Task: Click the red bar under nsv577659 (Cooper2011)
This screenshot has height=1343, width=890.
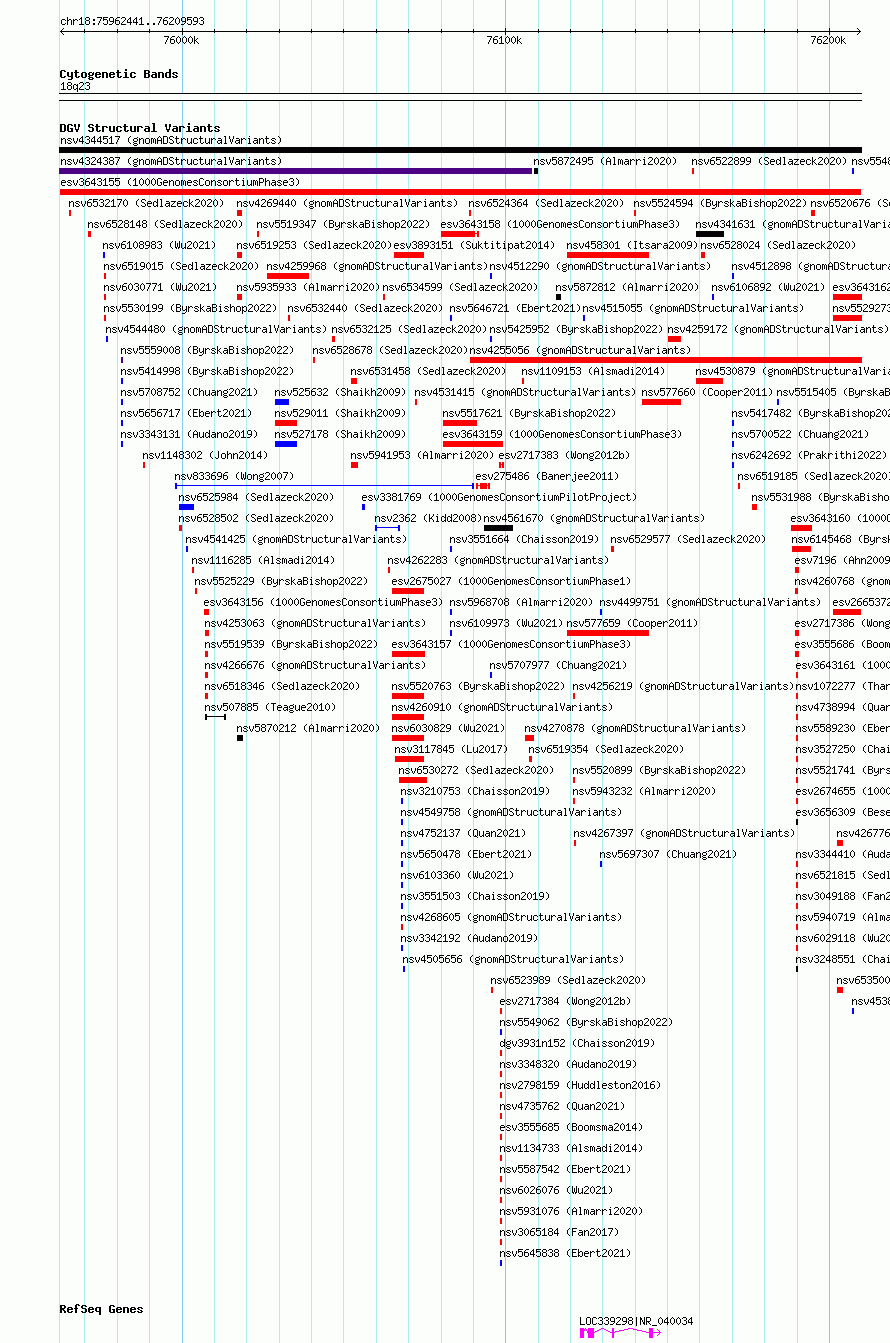Action: point(608,633)
